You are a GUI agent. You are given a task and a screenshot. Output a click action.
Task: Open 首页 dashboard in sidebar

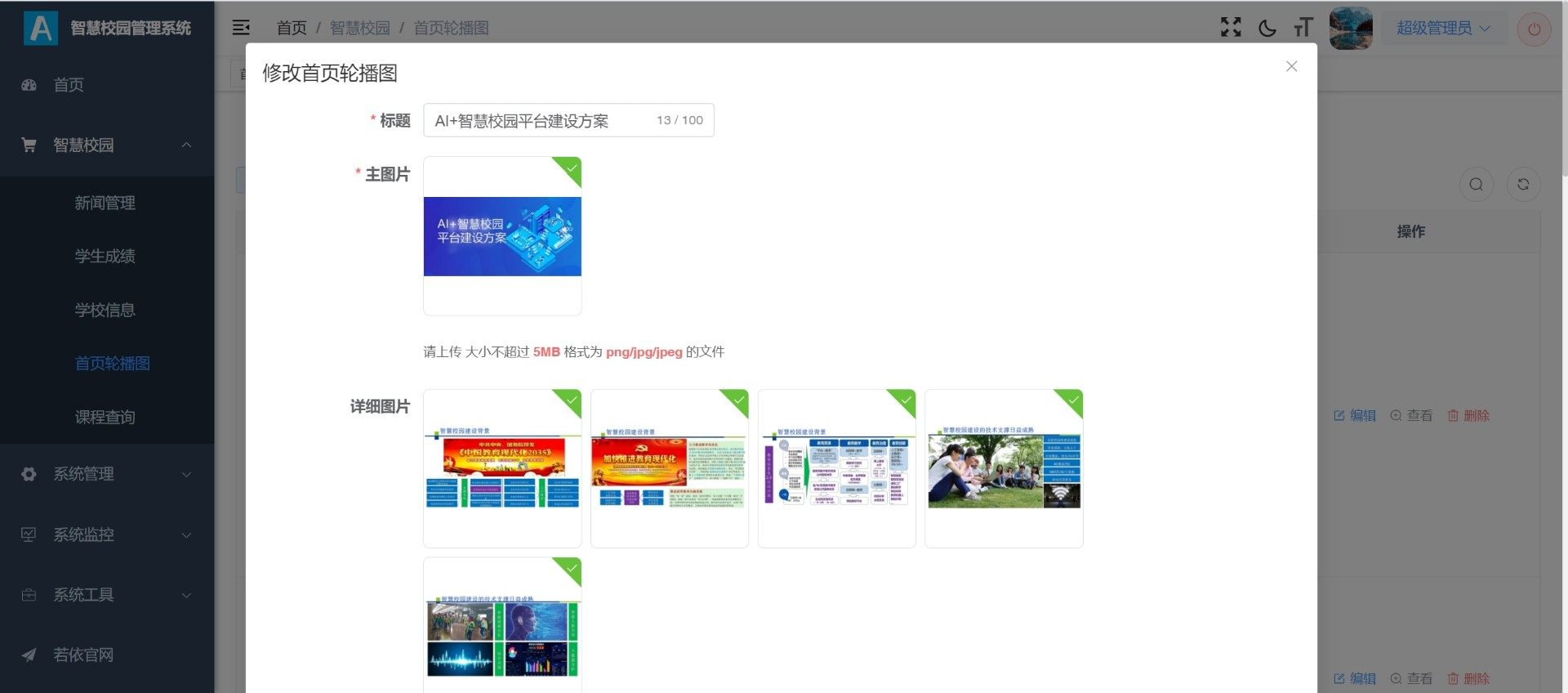pos(107,85)
